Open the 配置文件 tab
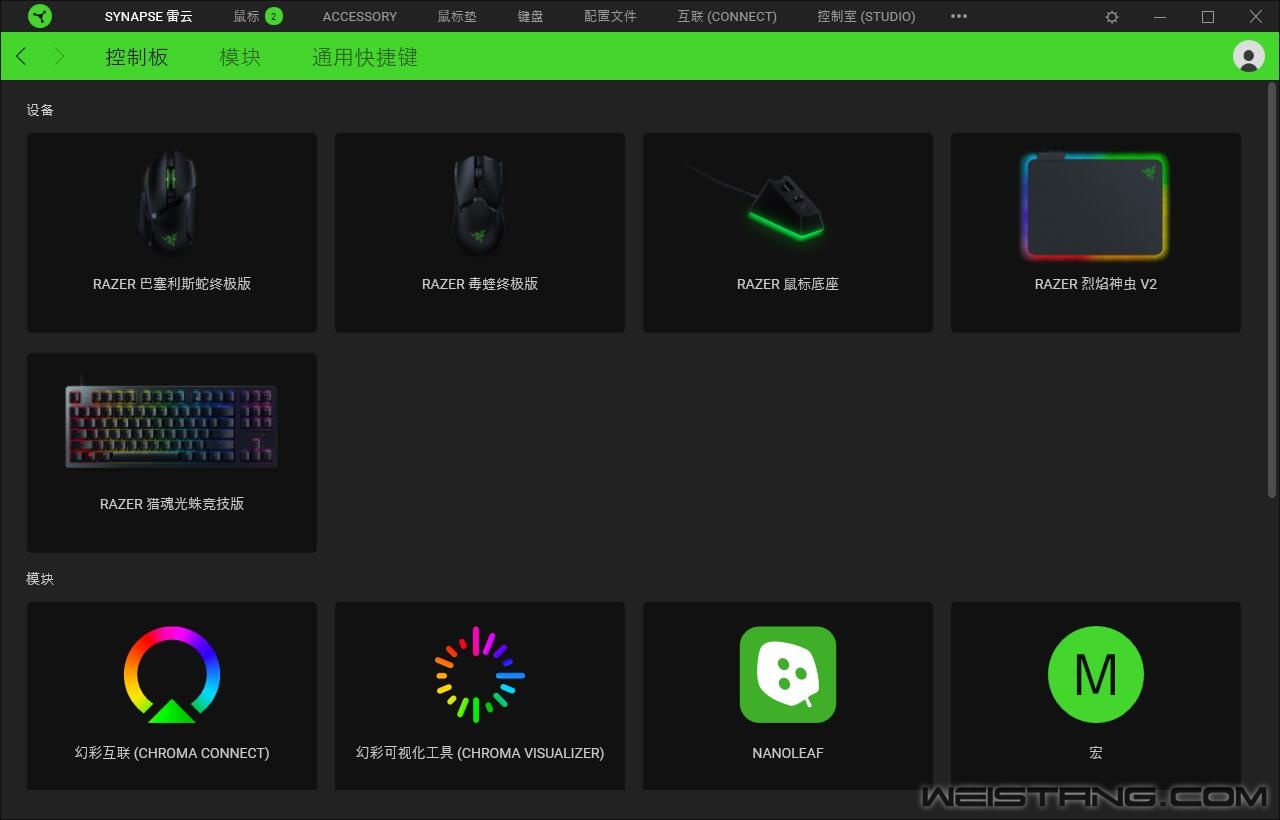1280x820 pixels. (x=610, y=16)
